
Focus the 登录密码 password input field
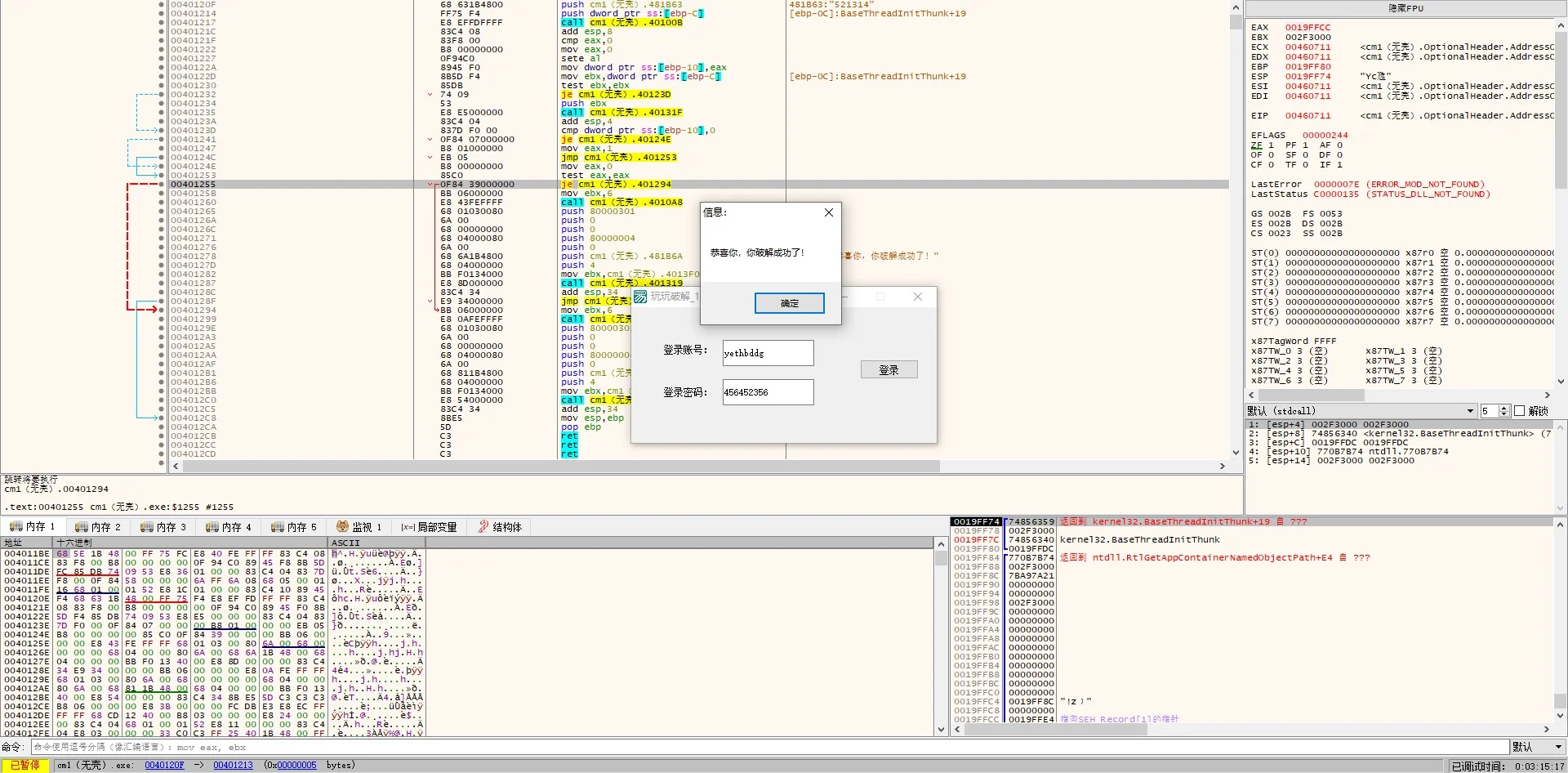coord(768,392)
